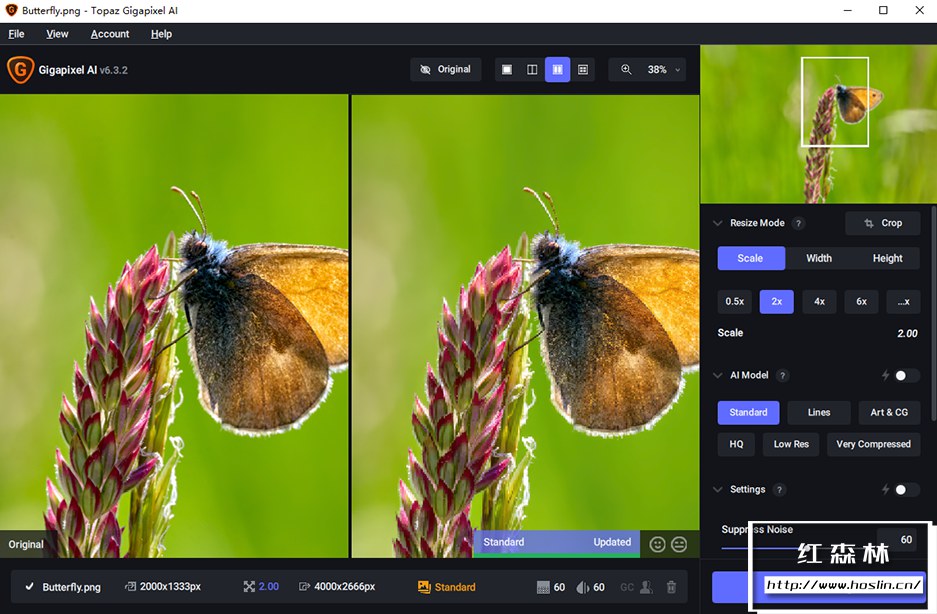Toggle the AI Model auto switch
937x614 pixels.
click(907, 375)
